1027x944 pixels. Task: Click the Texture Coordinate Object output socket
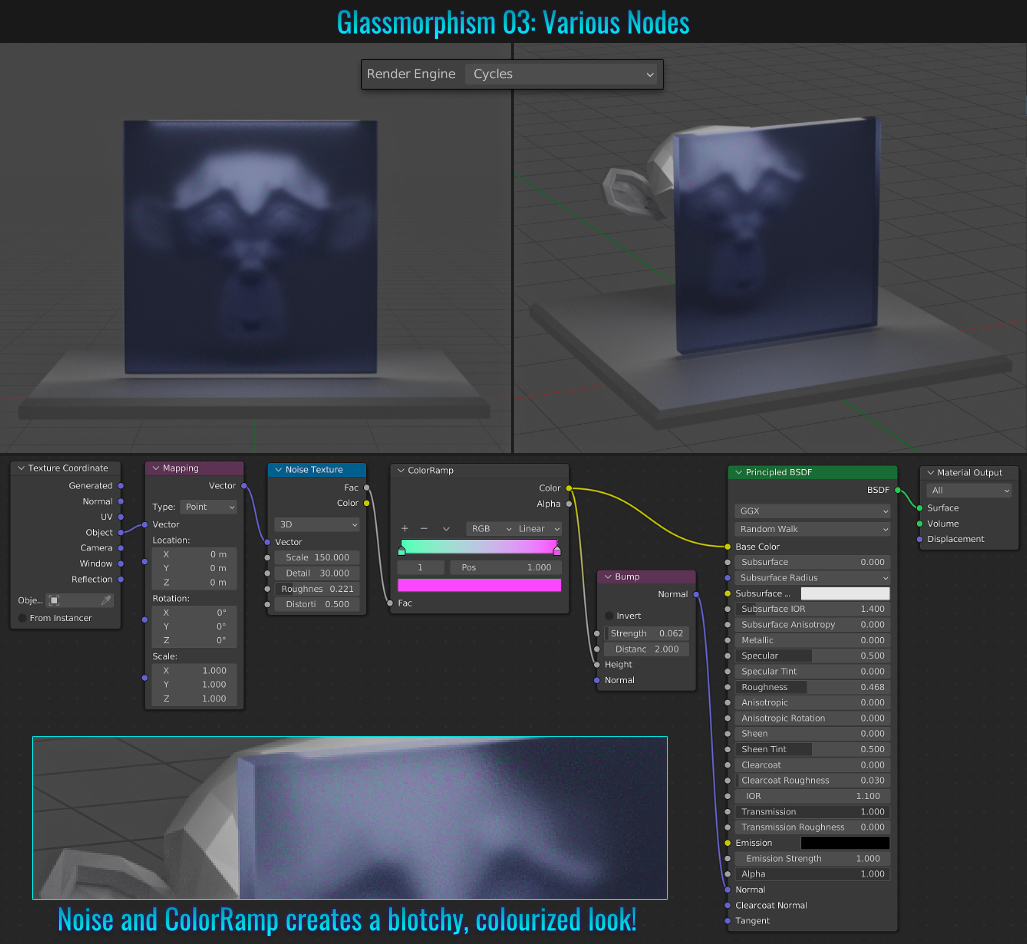click(x=121, y=533)
